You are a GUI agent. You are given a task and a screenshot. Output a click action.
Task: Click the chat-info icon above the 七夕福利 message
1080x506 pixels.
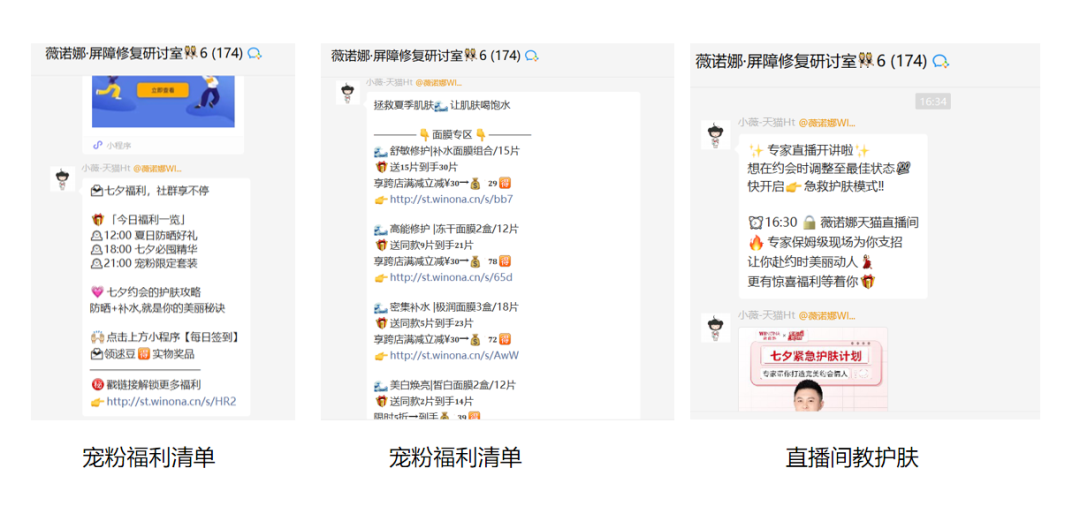pyautogui.click(x=255, y=54)
